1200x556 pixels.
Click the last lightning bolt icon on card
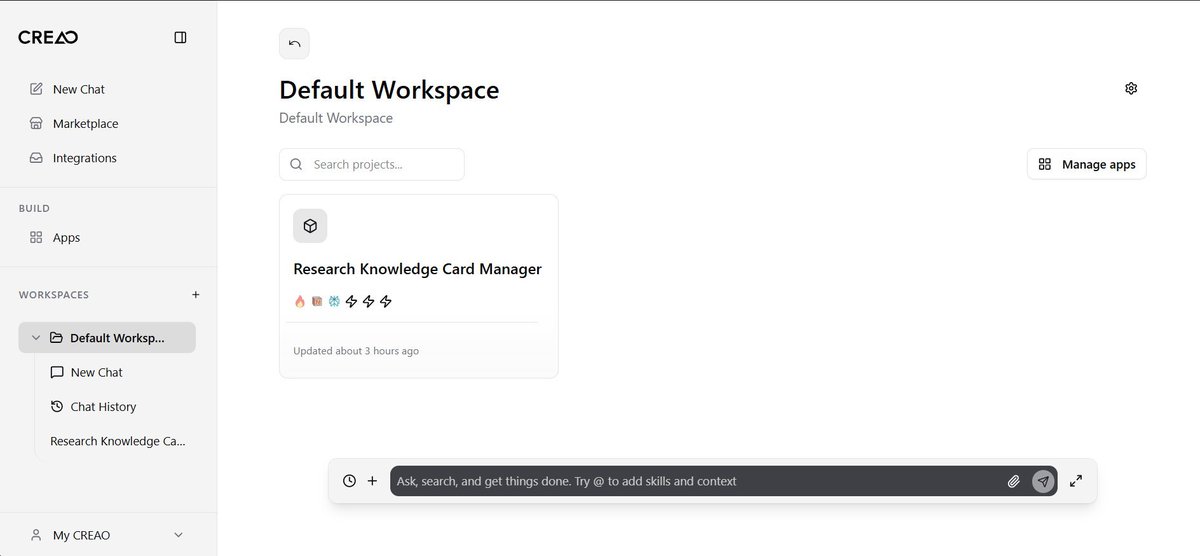[x=386, y=301]
